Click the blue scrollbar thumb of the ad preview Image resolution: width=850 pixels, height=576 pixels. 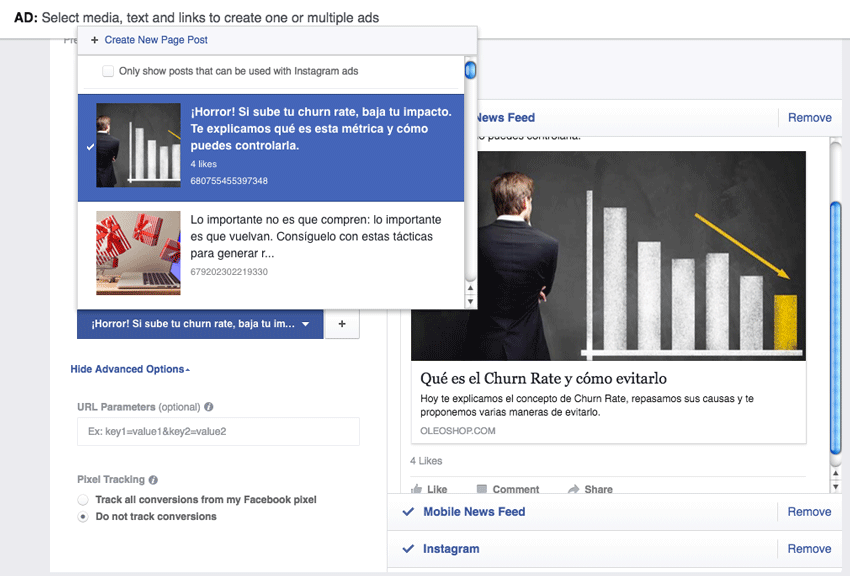pos(835,328)
